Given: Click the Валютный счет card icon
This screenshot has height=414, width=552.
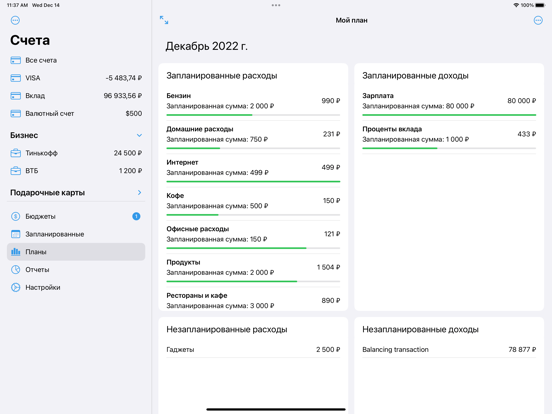Looking at the screenshot, I should (x=15, y=113).
